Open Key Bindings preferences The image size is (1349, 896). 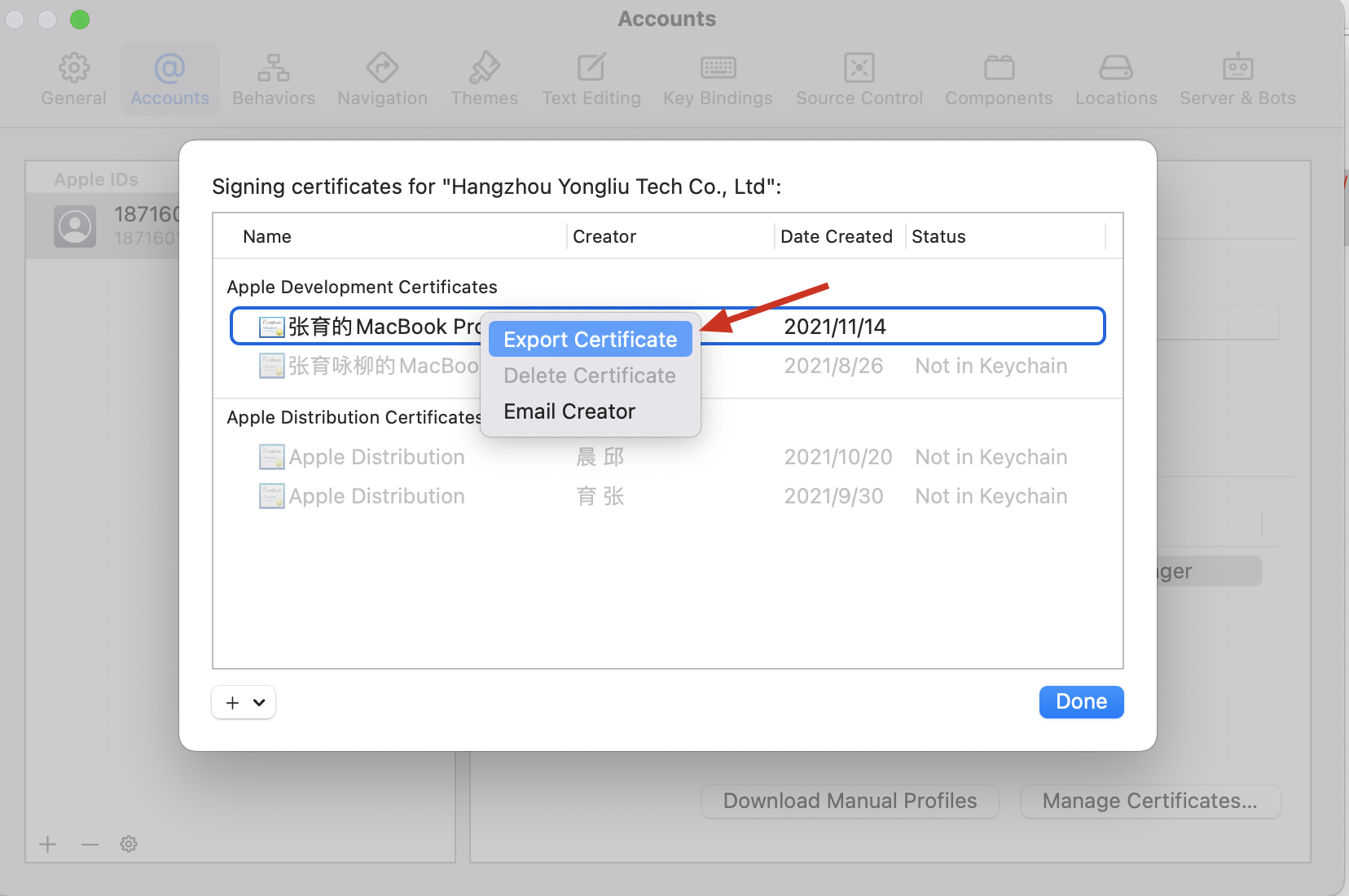pos(718,80)
